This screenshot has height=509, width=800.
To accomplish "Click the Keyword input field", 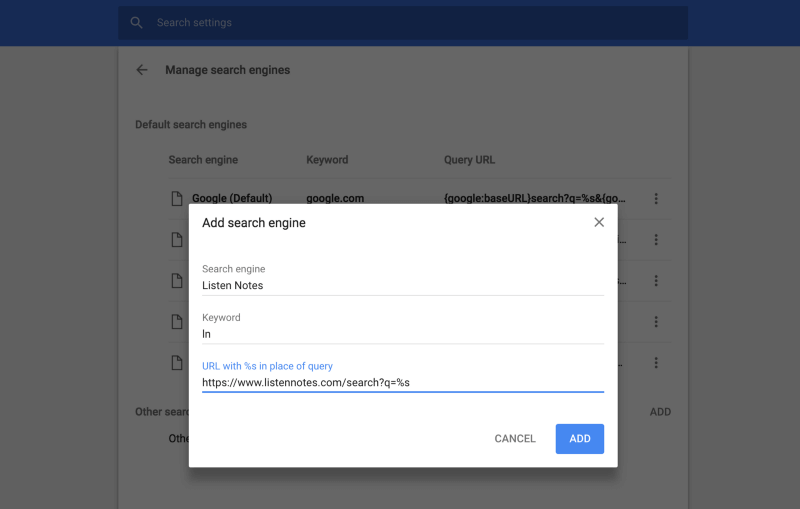I will pyautogui.click(x=403, y=334).
